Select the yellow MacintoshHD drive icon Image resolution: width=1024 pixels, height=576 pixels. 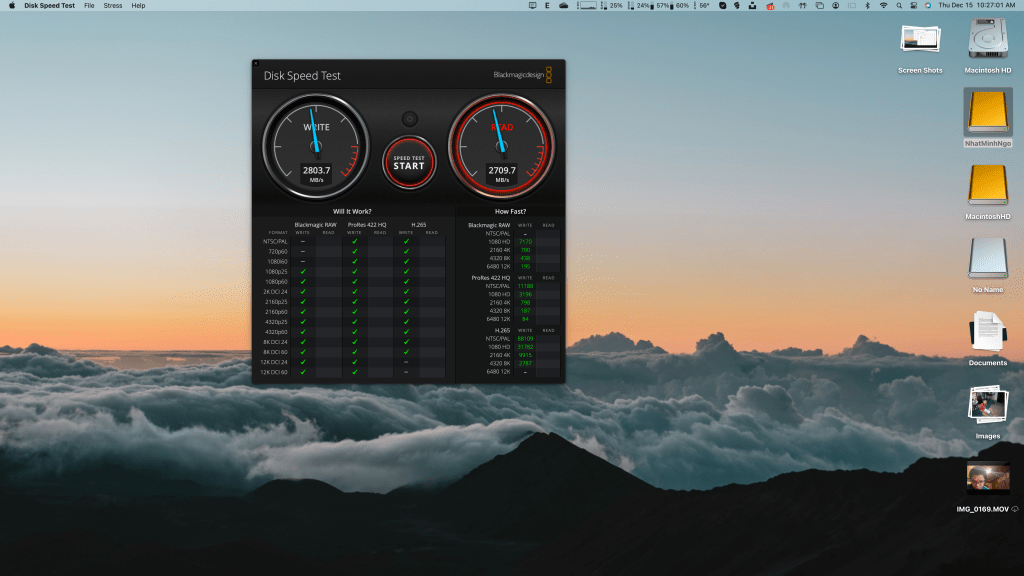pyautogui.click(x=988, y=186)
